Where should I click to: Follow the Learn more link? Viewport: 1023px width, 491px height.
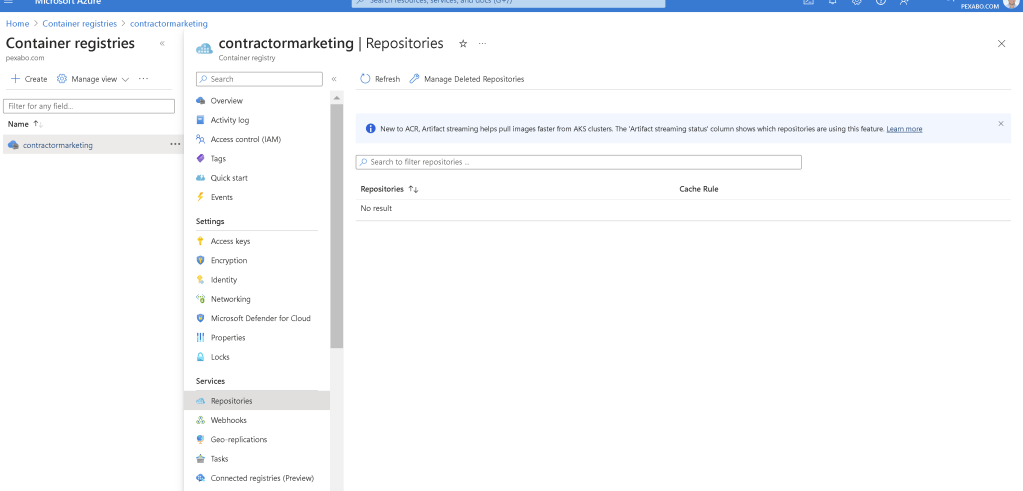tap(904, 129)
